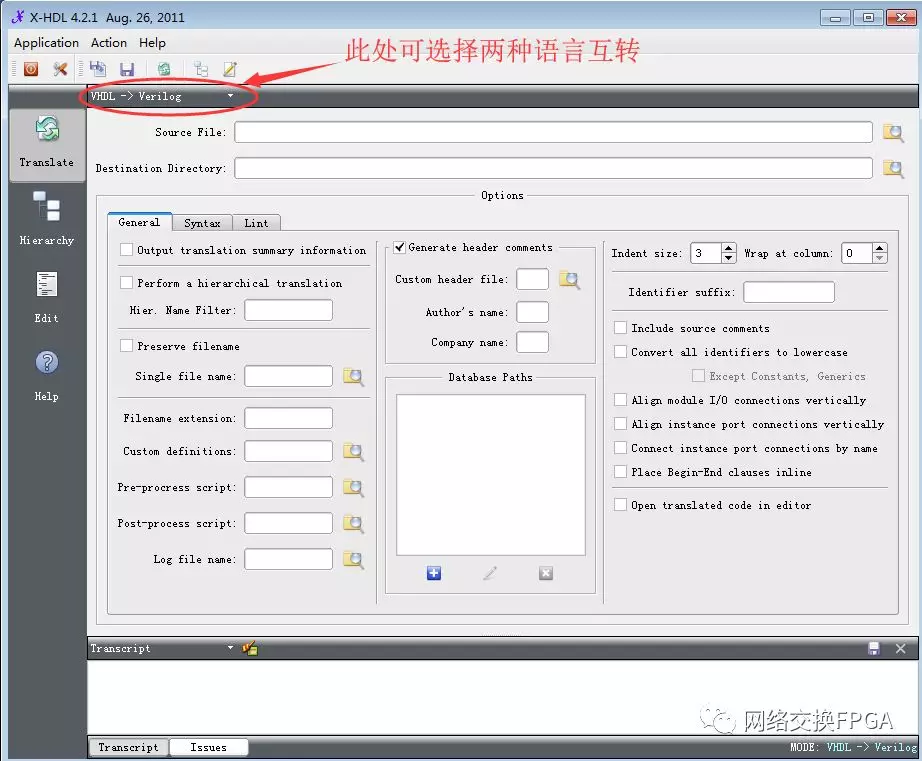
Task: Click the floppy disk save icon
Action: tap(127, 69)
